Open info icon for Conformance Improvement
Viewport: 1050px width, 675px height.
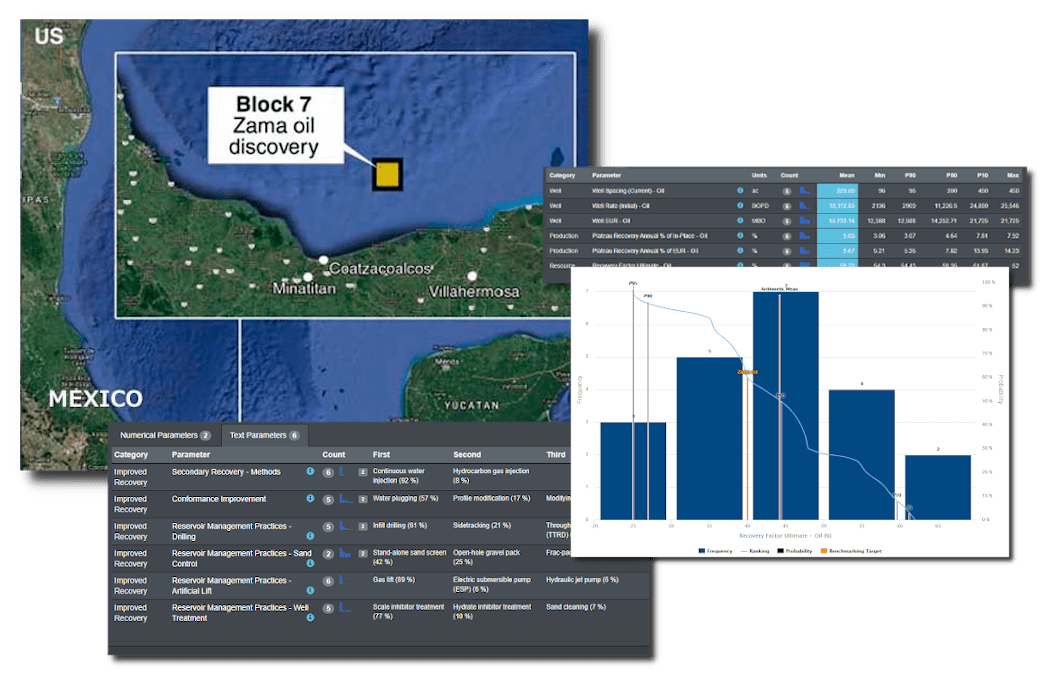tap(311, 499)
